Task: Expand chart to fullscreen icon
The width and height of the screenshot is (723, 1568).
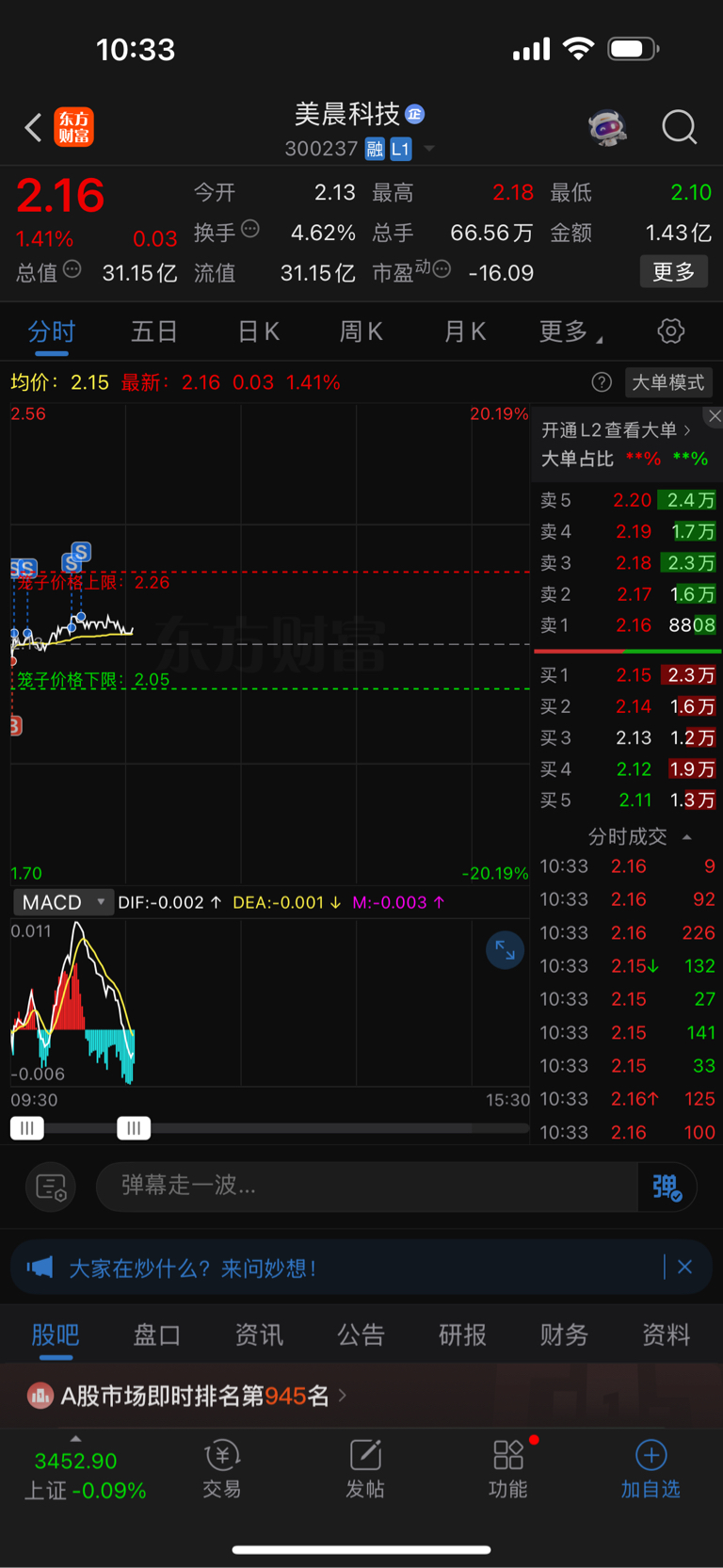Action: (x=506, y=950)
